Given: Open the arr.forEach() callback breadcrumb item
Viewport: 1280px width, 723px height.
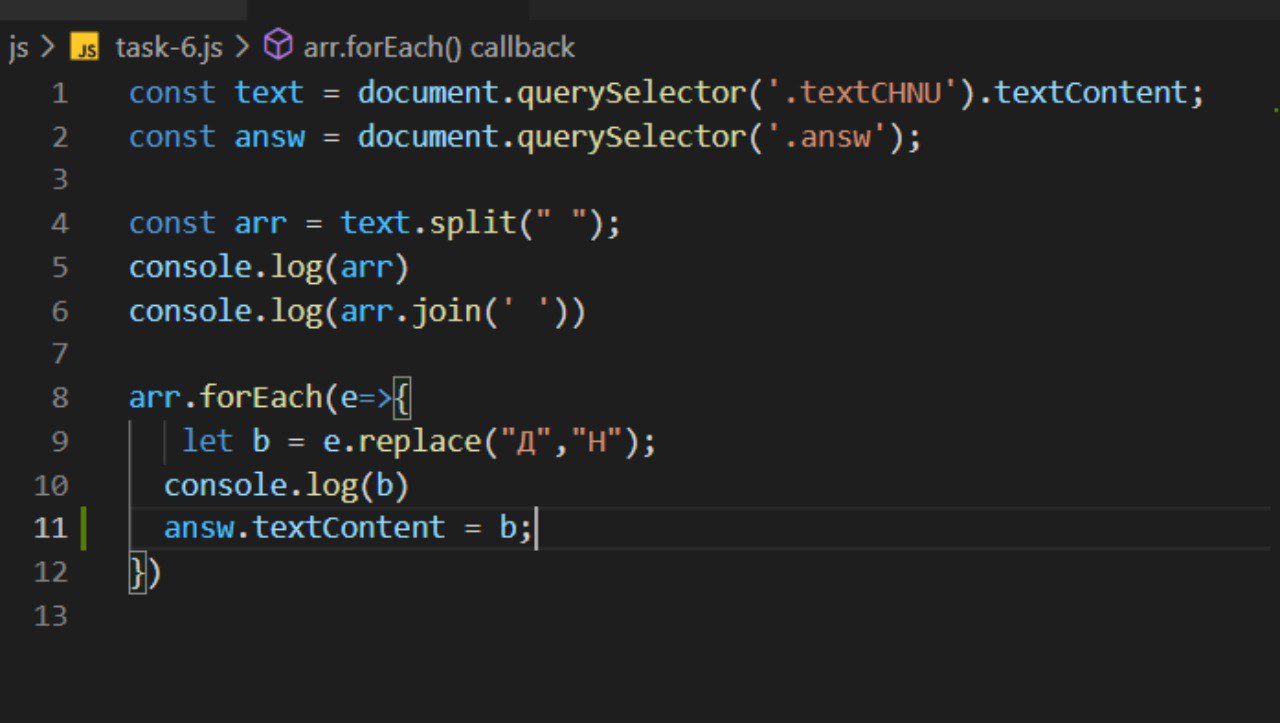Looking at the screenshot, I should click(x=439, y=47).
